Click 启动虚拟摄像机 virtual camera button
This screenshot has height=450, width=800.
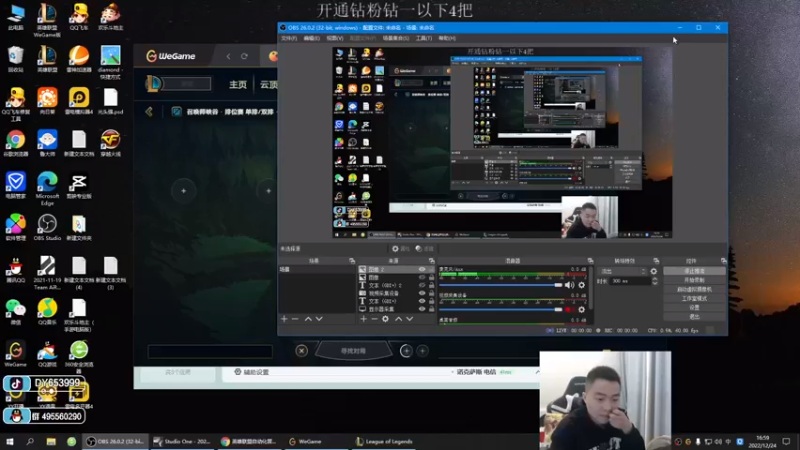coord(694,289)
